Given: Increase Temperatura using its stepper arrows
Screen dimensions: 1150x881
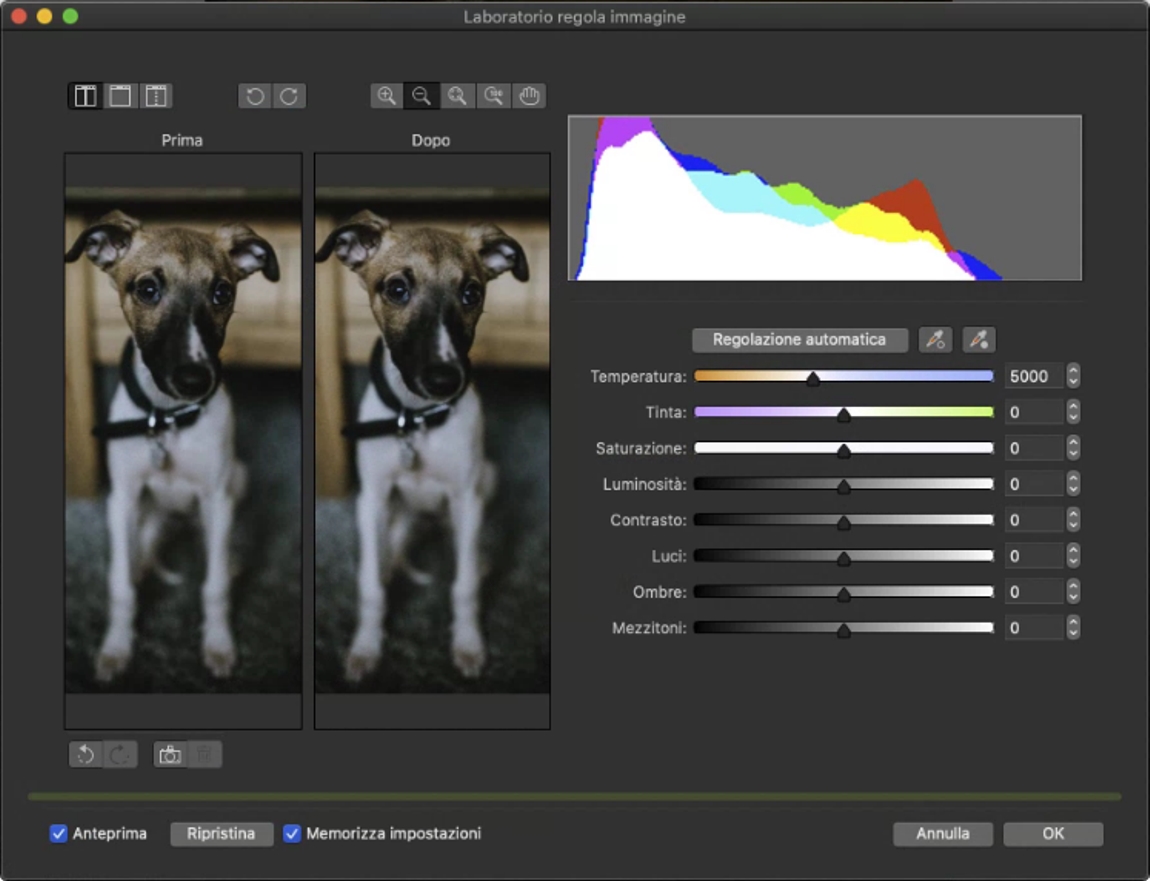Looking at the screenshot, I should click(x=1073, y=371).
